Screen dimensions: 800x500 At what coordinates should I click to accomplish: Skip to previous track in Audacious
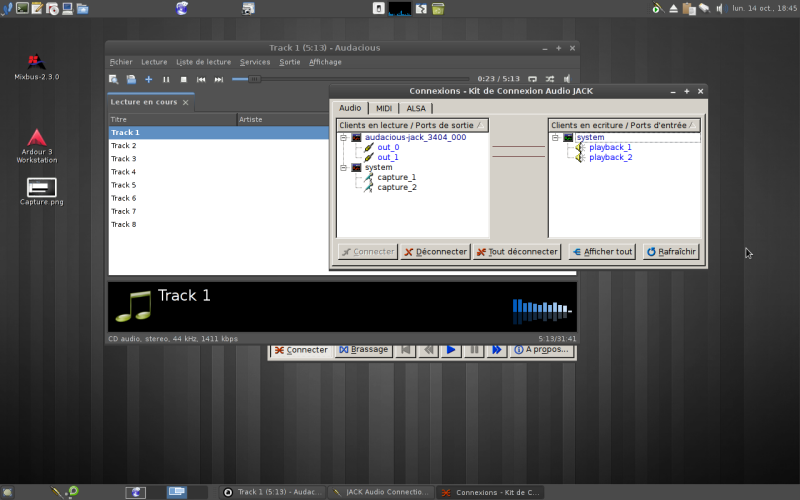pyautogui.click(x=201, y=79)
